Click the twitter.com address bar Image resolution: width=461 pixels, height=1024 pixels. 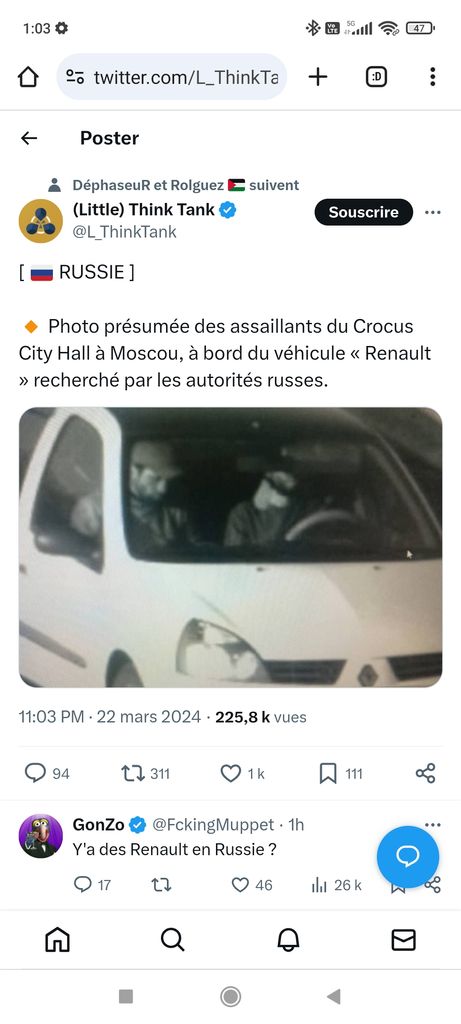(172, 77)
